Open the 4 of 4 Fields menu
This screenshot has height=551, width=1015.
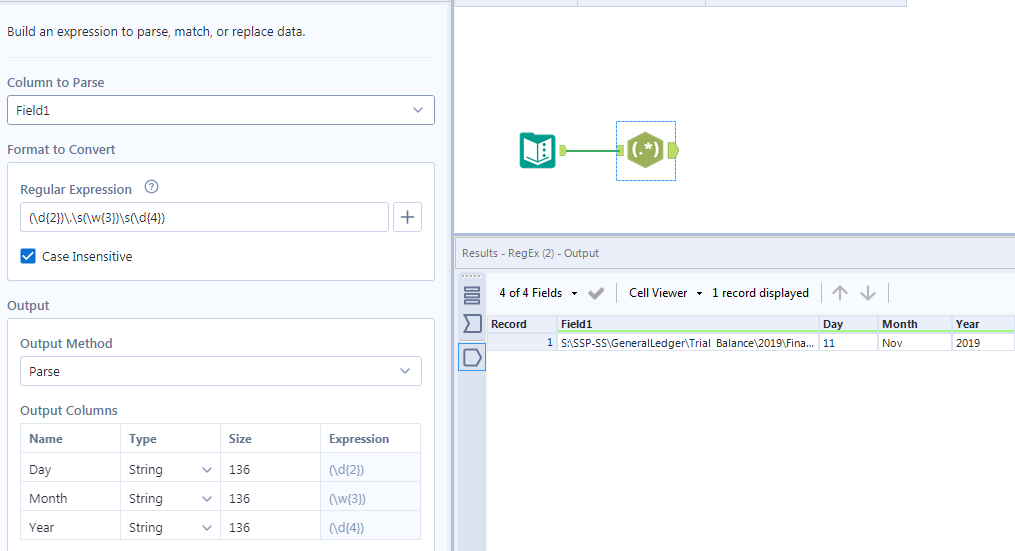click(x=538, y=293)
